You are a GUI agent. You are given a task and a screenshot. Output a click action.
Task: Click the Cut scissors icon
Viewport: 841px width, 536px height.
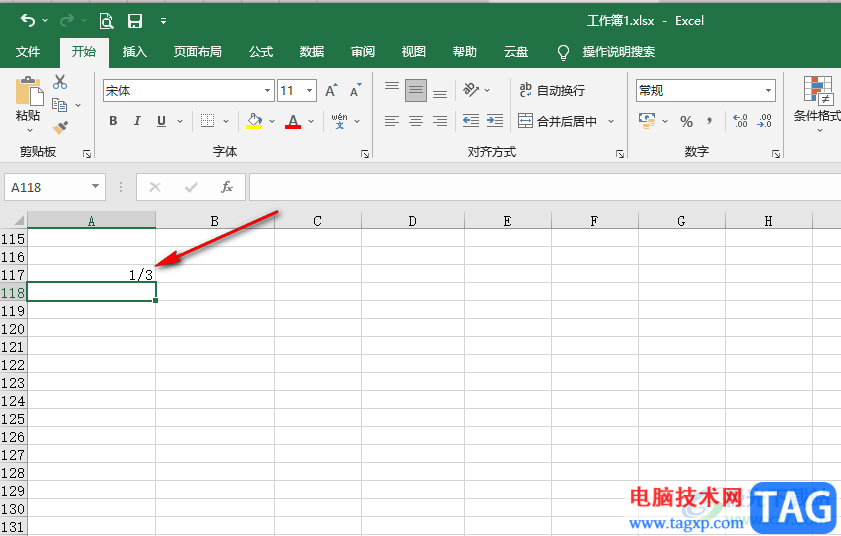pyautogui.click(x=60, y=82)
